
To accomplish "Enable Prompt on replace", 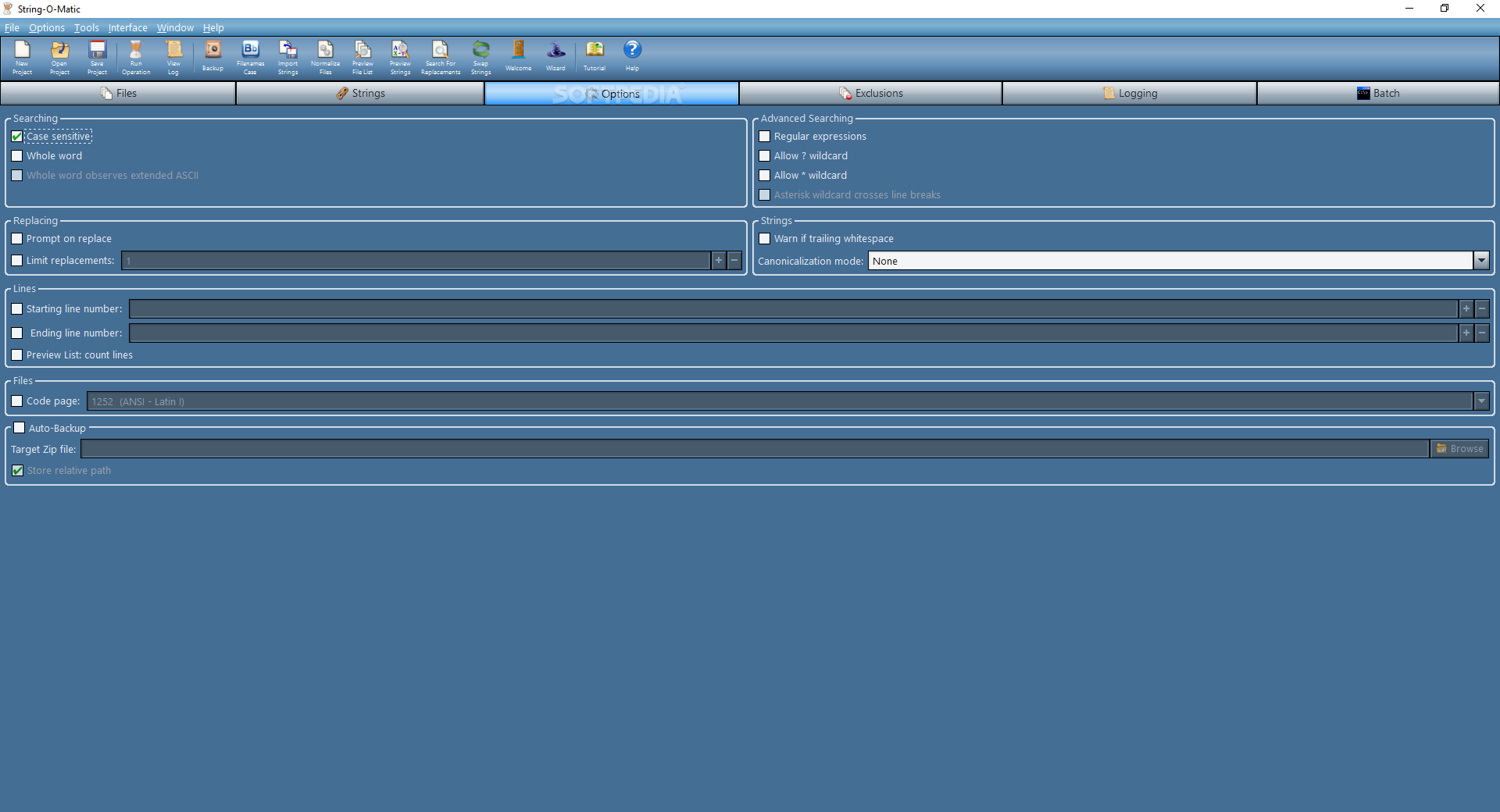I will pyautogui.click(x=17, y=239).
